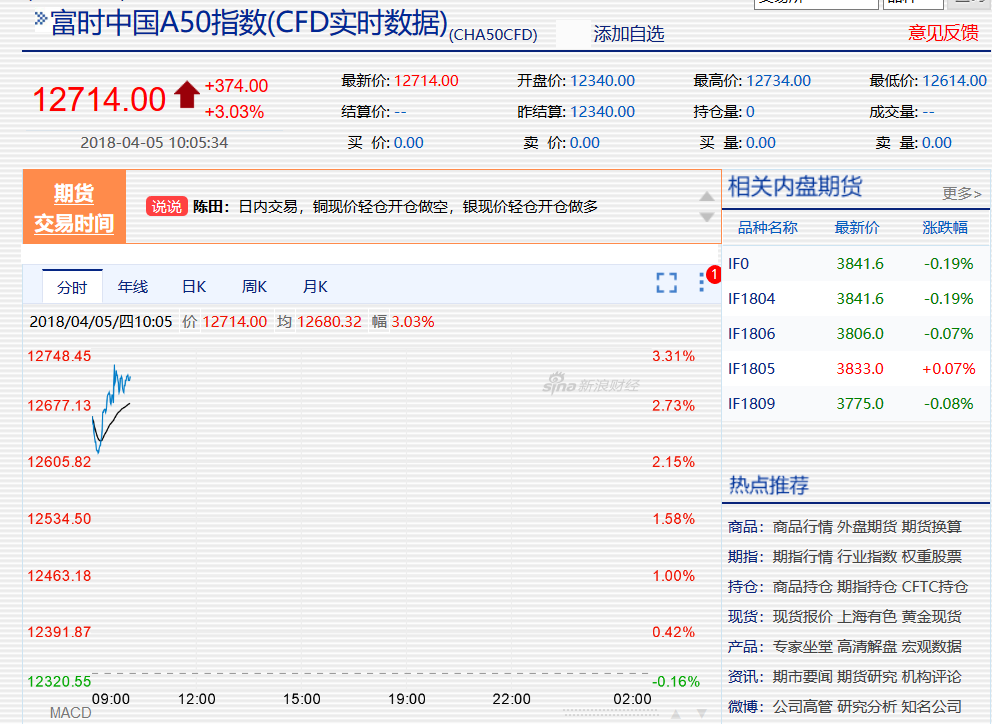992x724 pixels.
Task: View the CFTC持仓 positions link
Action: tap(936, 585)
